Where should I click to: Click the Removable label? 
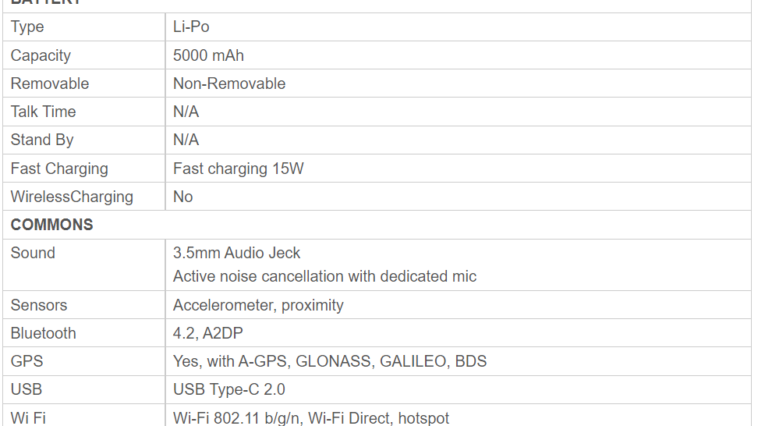click(50, 83)
